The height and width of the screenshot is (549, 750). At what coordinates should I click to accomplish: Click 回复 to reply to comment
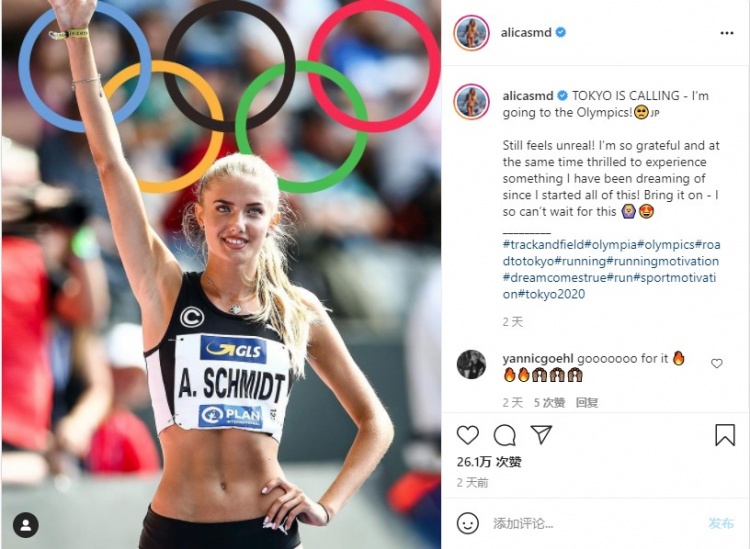point(587,403)
